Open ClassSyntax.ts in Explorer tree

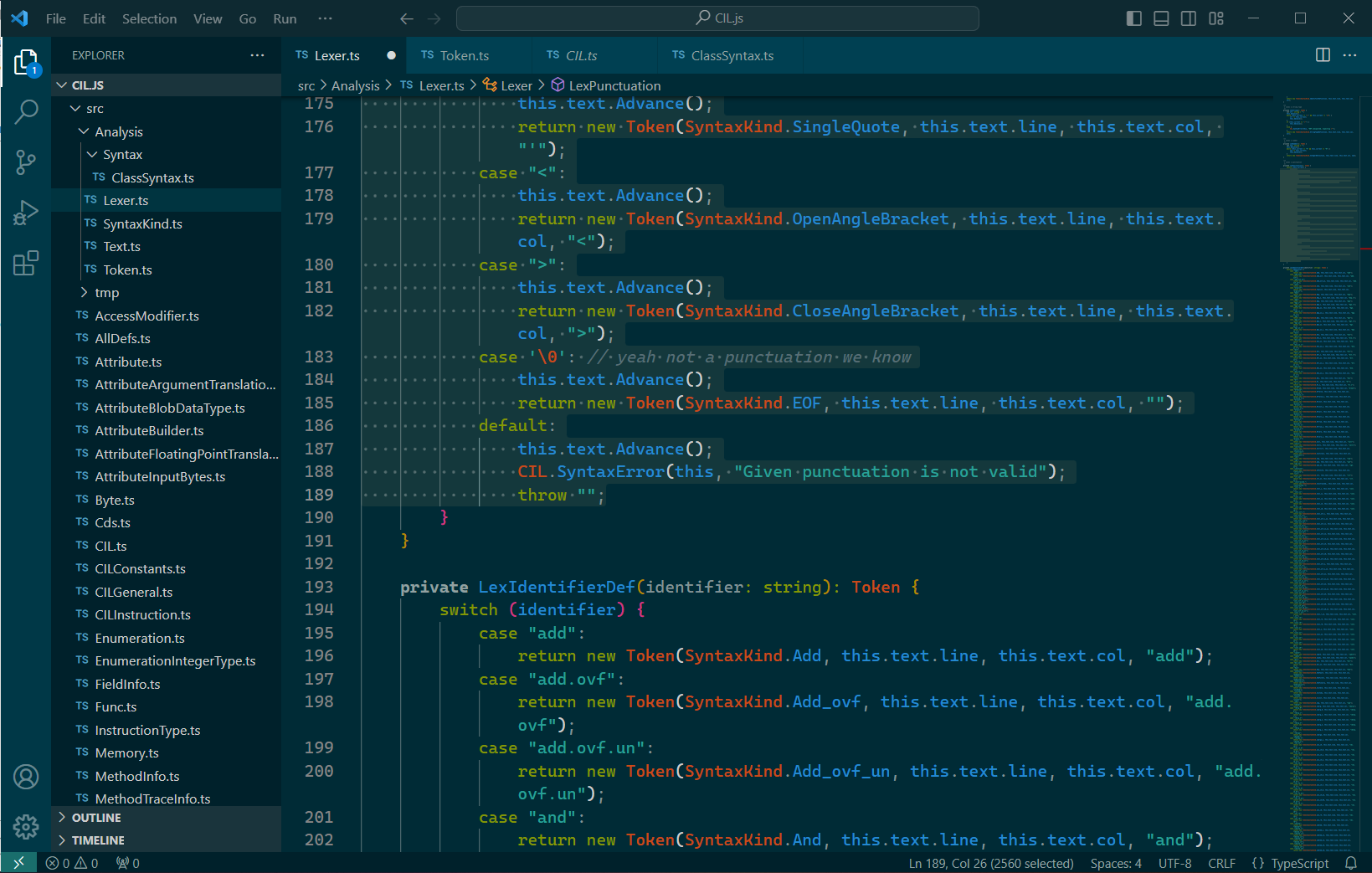click(x=167, y=177)
